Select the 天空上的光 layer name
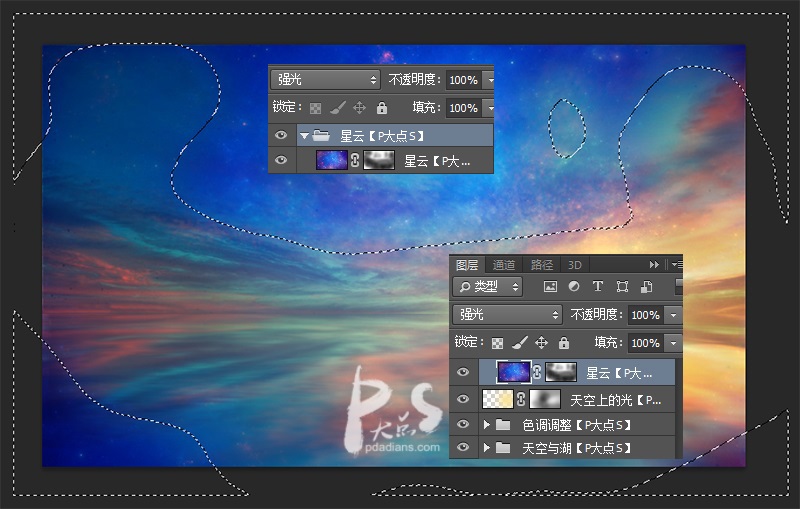The width and height of the screenshot is (800, 509). coord(616,400)
